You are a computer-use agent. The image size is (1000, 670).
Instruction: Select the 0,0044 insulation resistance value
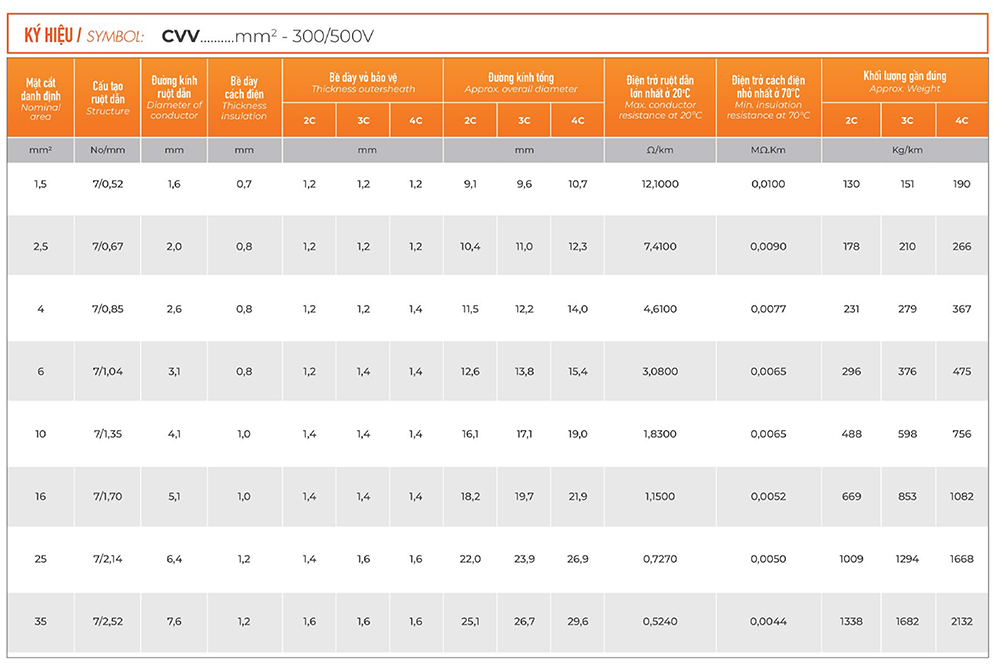pyautogui.click(x=768, y=621)
